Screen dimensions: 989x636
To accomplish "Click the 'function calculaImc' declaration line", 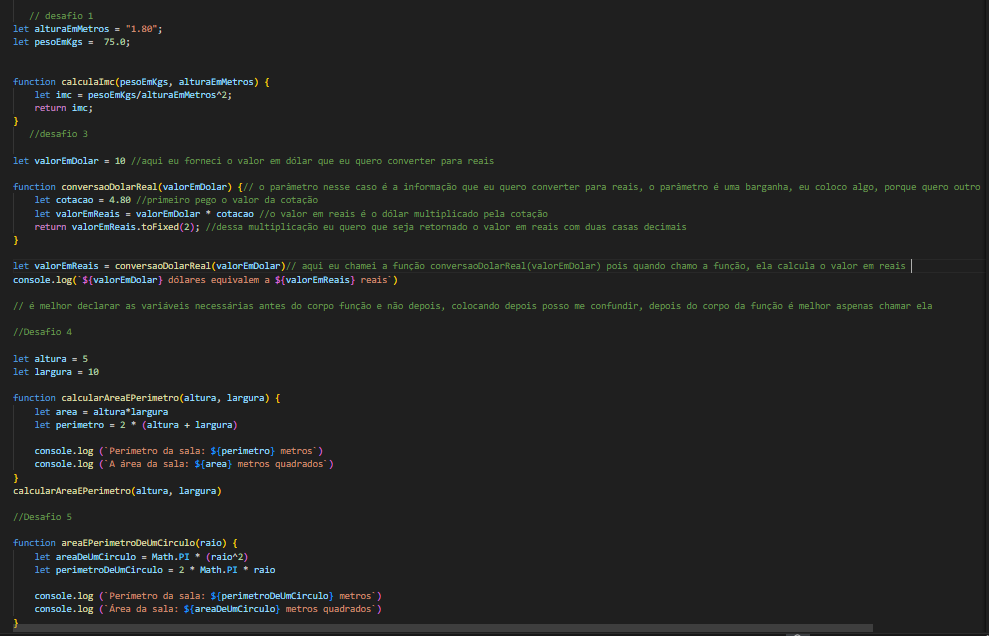I will click(141, 82).
